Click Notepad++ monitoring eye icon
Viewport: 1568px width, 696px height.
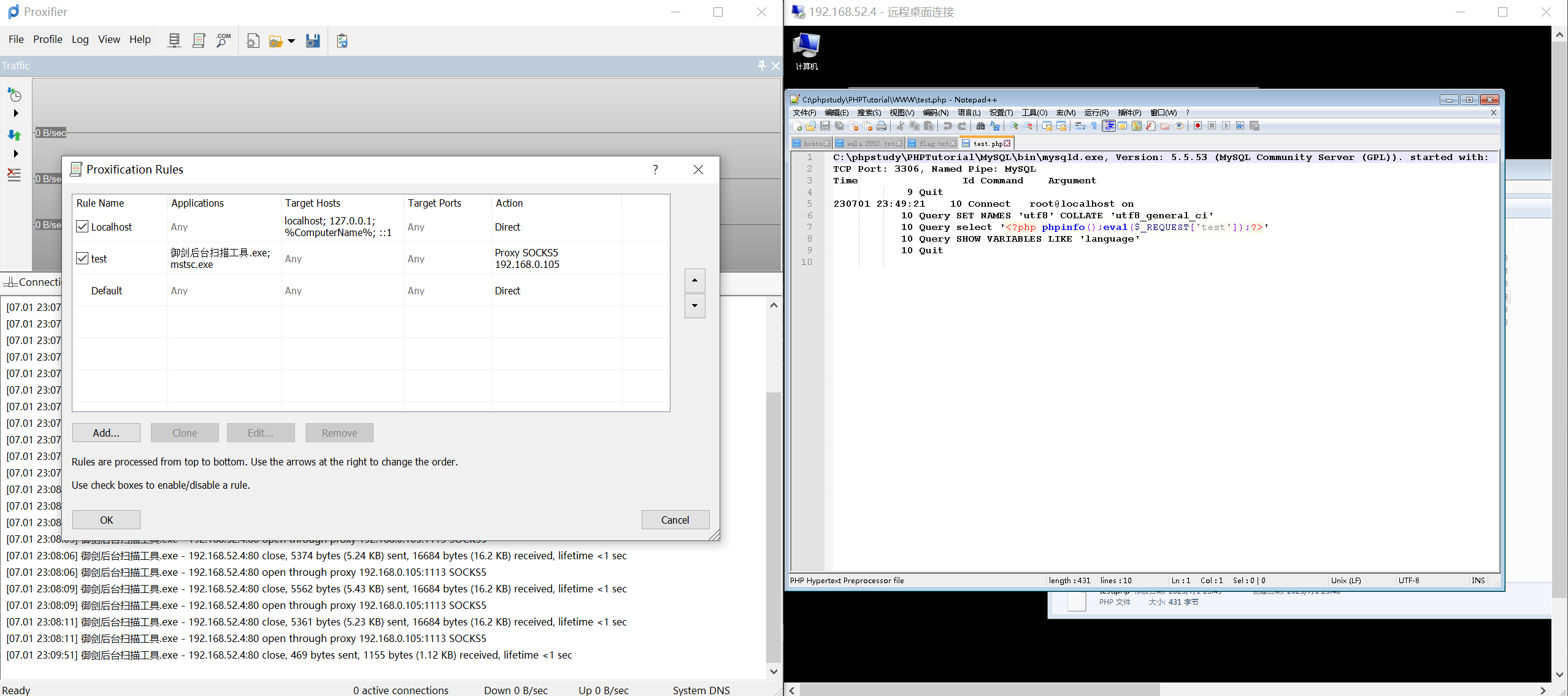pyautogui.click(x=1178, y=126)
